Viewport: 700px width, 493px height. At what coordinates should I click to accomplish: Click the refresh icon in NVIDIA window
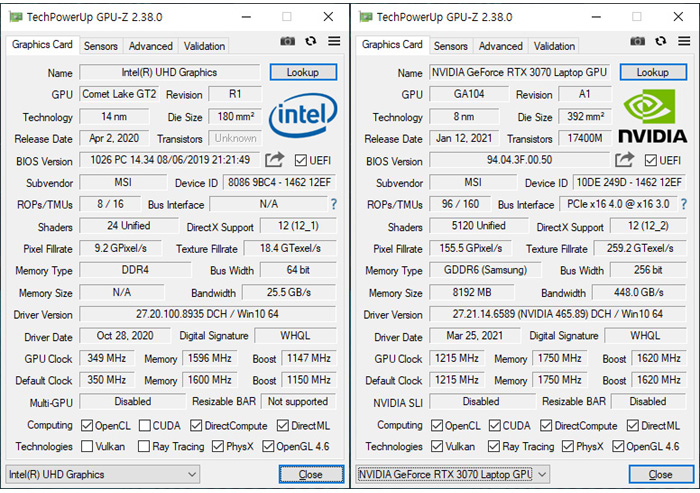click(x=661, y=41)
